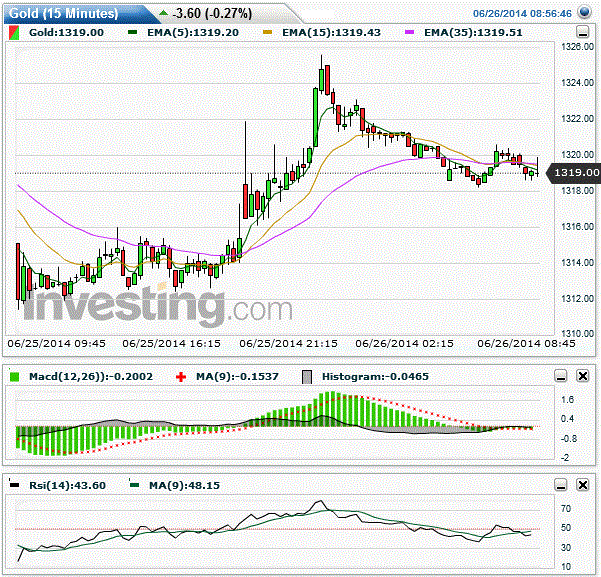Click the EMA(35):1319.51 label
The image size is (601, 577).
473,33
